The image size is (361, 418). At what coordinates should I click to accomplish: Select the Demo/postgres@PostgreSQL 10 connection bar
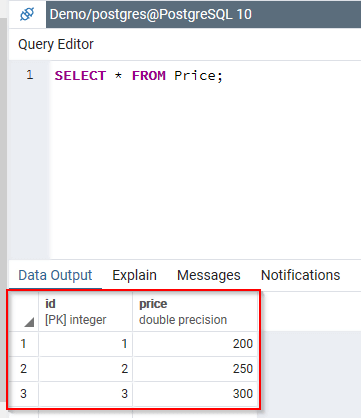pyautogui.click(x=203, y=14)
